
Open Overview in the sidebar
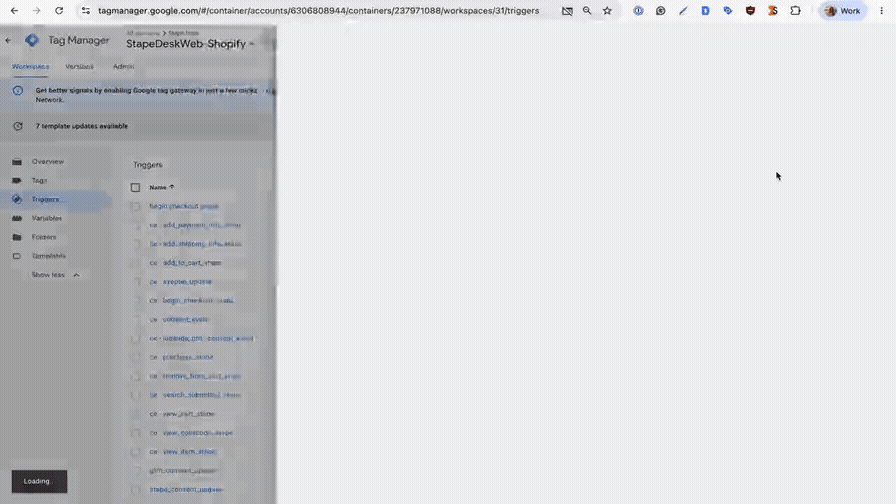coord(48,162)
